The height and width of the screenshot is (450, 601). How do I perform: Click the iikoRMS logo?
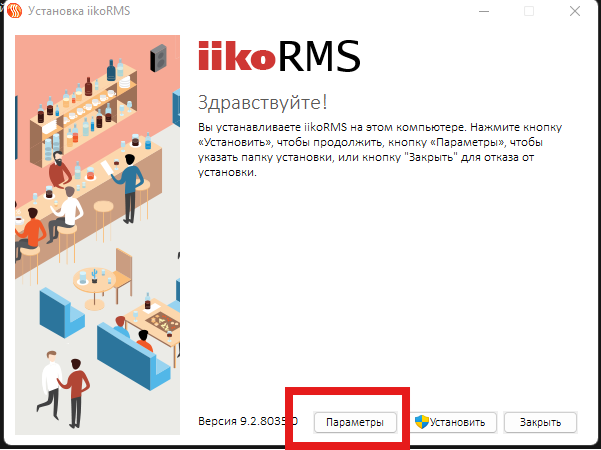[x=279, y=56]
